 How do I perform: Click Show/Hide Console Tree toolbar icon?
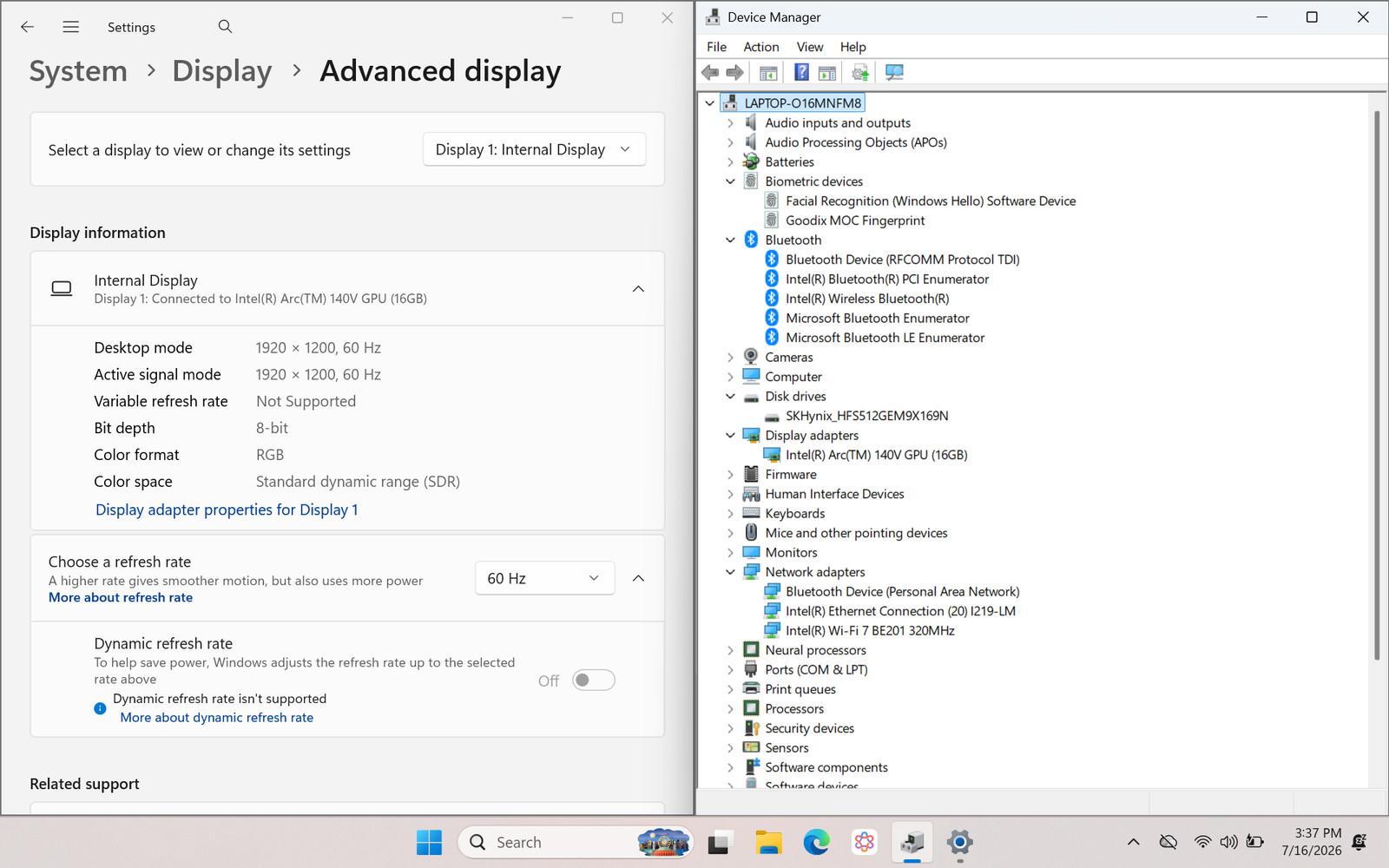click(x=768, y=73)
